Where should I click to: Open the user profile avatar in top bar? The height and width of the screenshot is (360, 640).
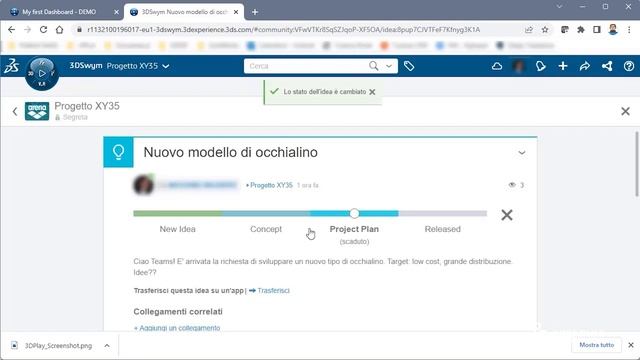click(518, 66)
